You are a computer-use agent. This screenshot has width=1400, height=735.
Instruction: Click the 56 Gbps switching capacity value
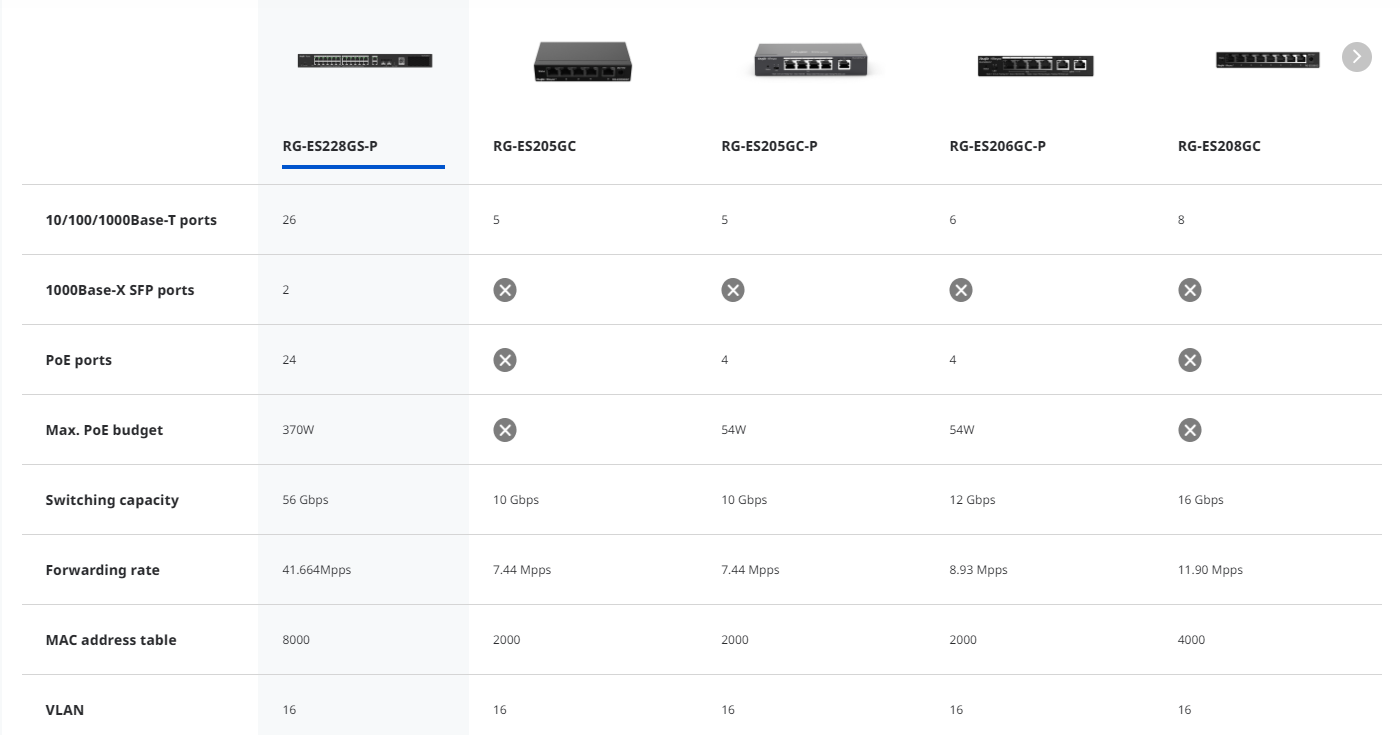point(305,500)
